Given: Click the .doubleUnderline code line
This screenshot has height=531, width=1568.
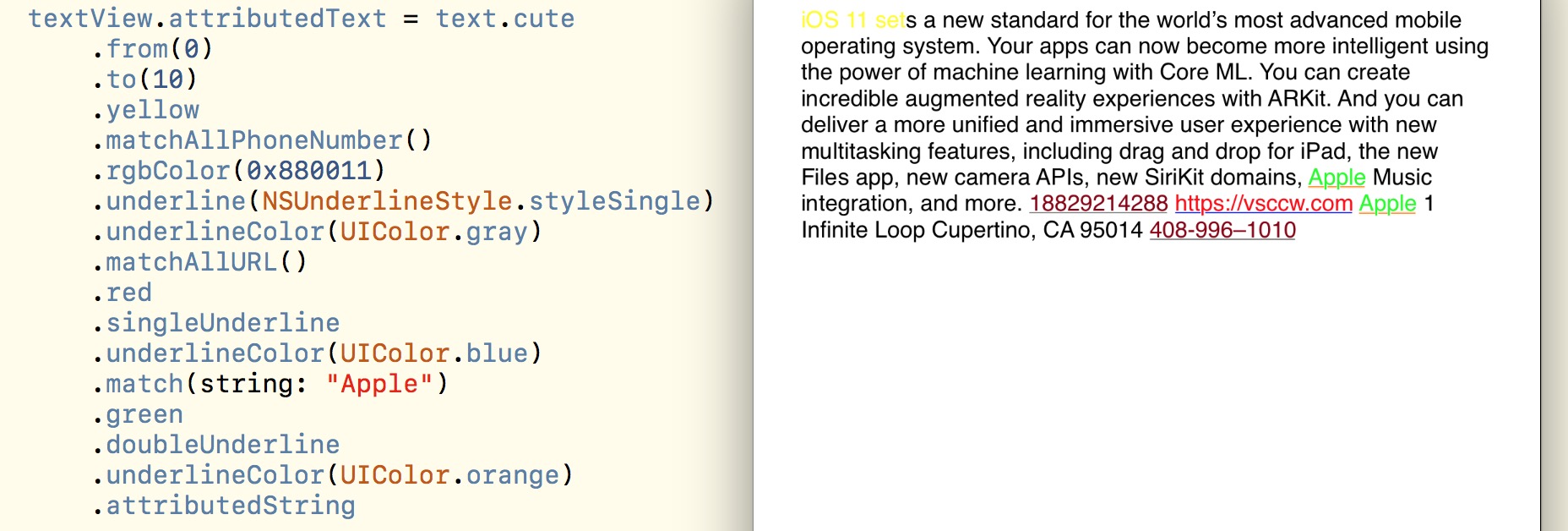Looking at the screenshot, I should pos(216,445).
